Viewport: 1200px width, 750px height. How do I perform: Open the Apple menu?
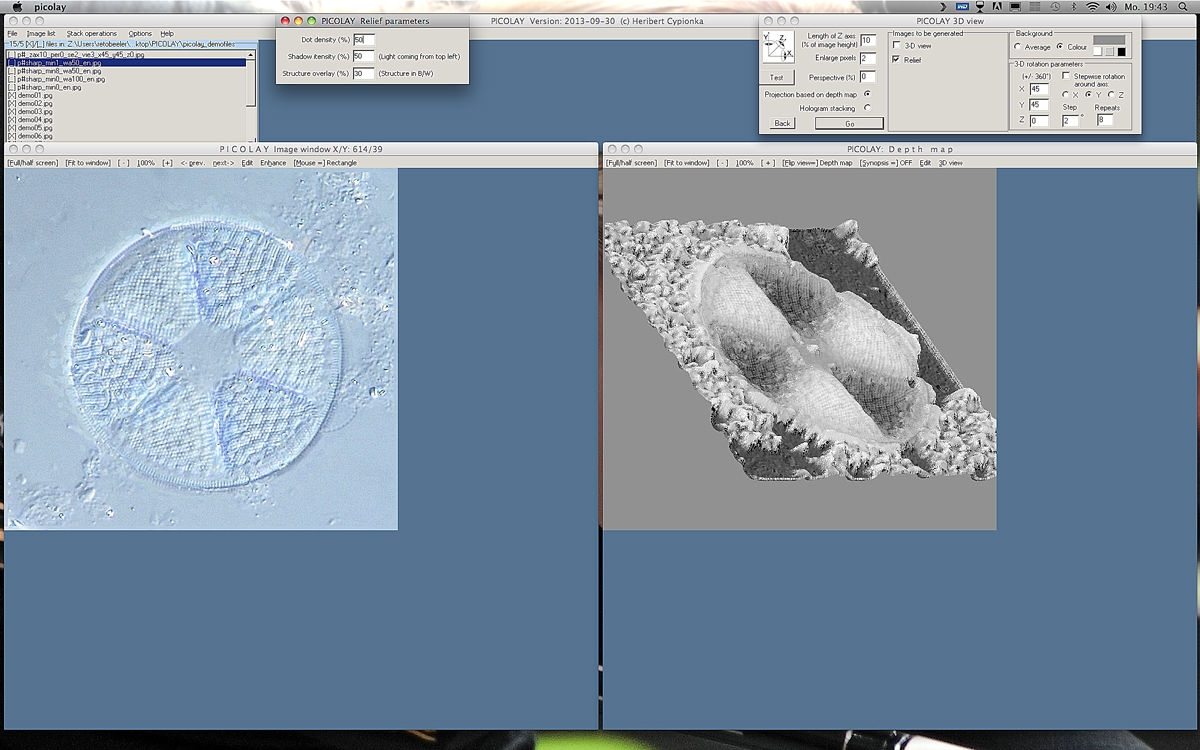[x=17, y=7]
